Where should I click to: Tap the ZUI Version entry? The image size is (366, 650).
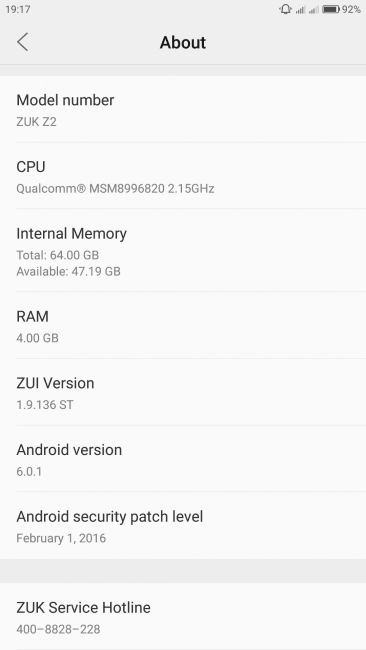tap(183, 392)
